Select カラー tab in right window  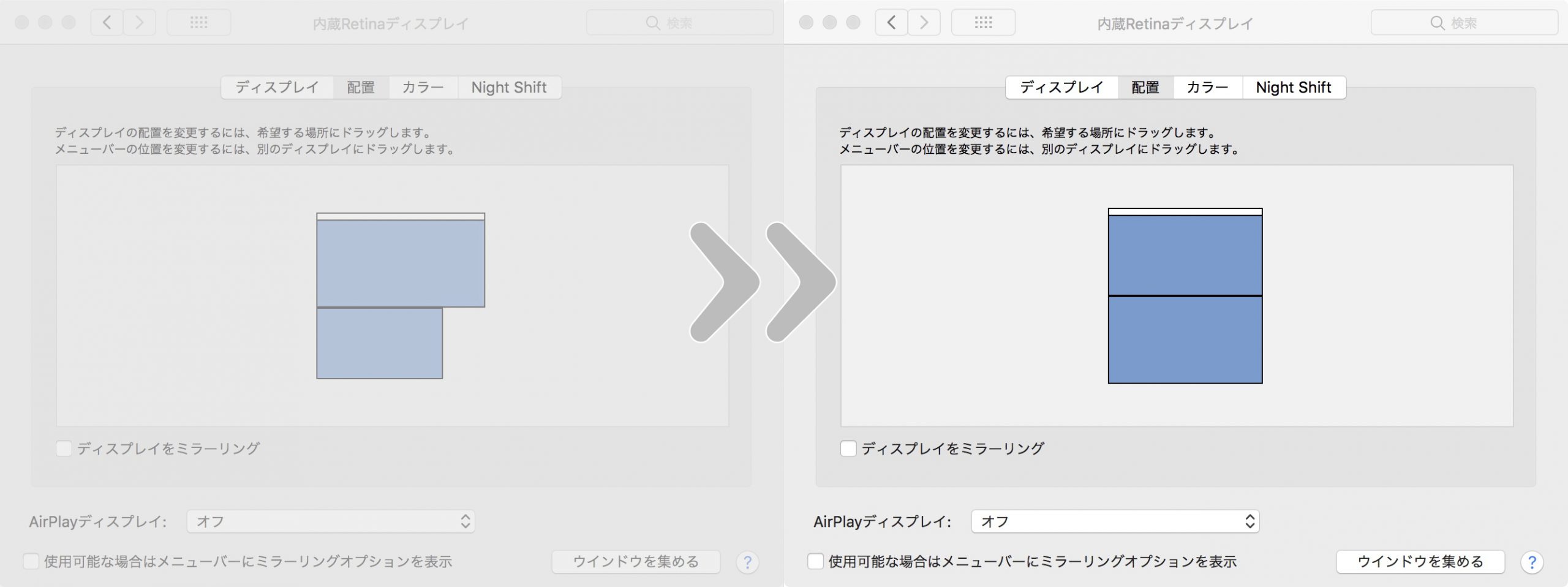coord(1208,87)
